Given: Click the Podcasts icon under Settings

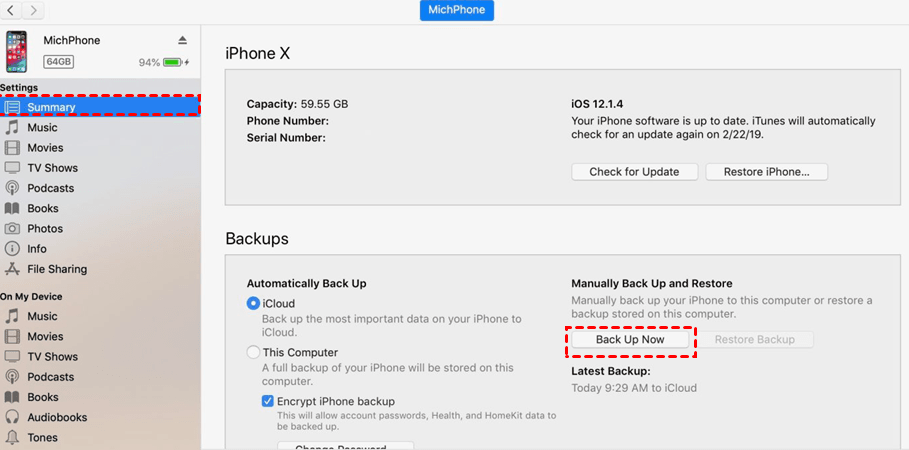Looking at the screenshot, I should click(12, 188).
